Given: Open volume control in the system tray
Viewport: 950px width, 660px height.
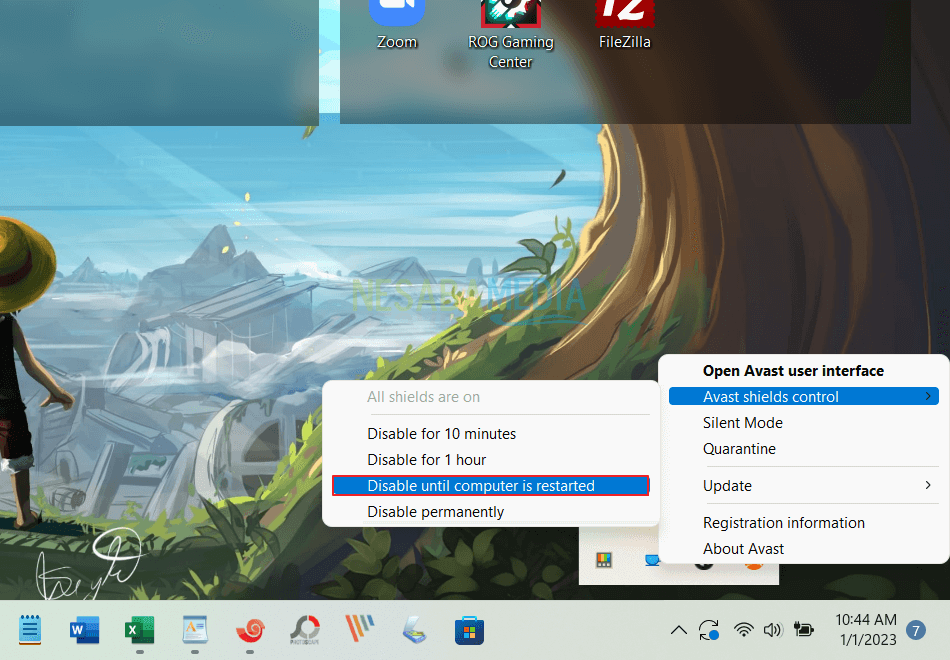Looking at the screenshot, I should 772,630.
